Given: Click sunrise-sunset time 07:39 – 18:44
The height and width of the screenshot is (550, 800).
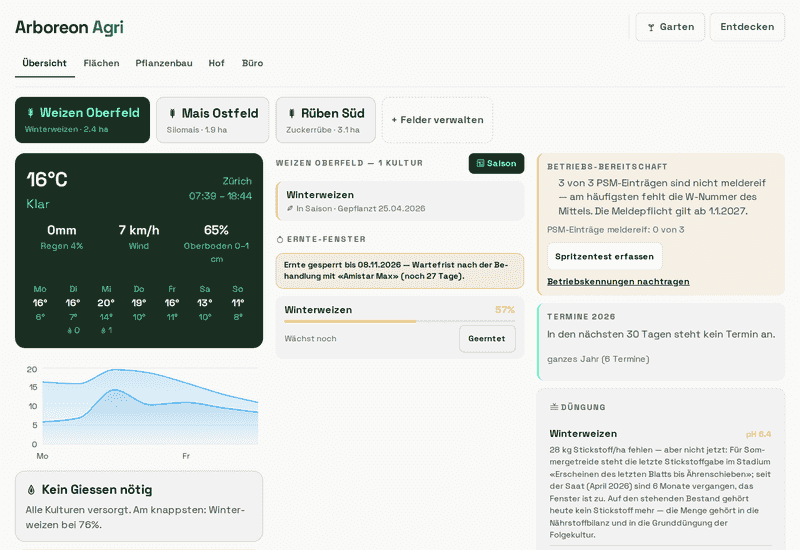Looking at the screenshot, I should point(220,196).
